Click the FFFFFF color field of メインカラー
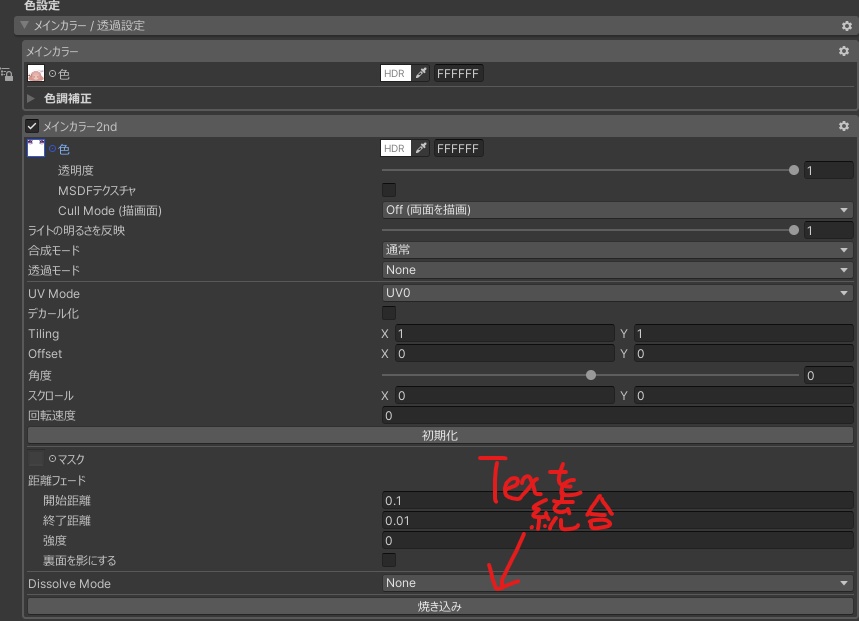 click(458, 73)
